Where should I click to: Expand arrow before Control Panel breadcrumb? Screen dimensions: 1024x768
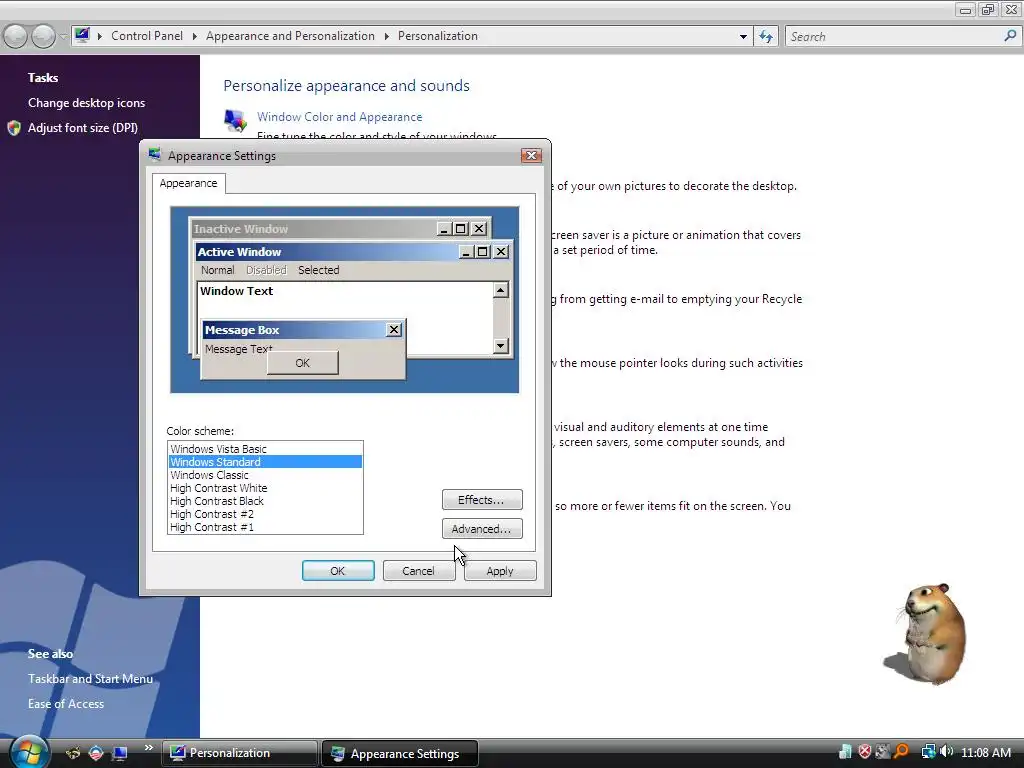click(100, 36)
